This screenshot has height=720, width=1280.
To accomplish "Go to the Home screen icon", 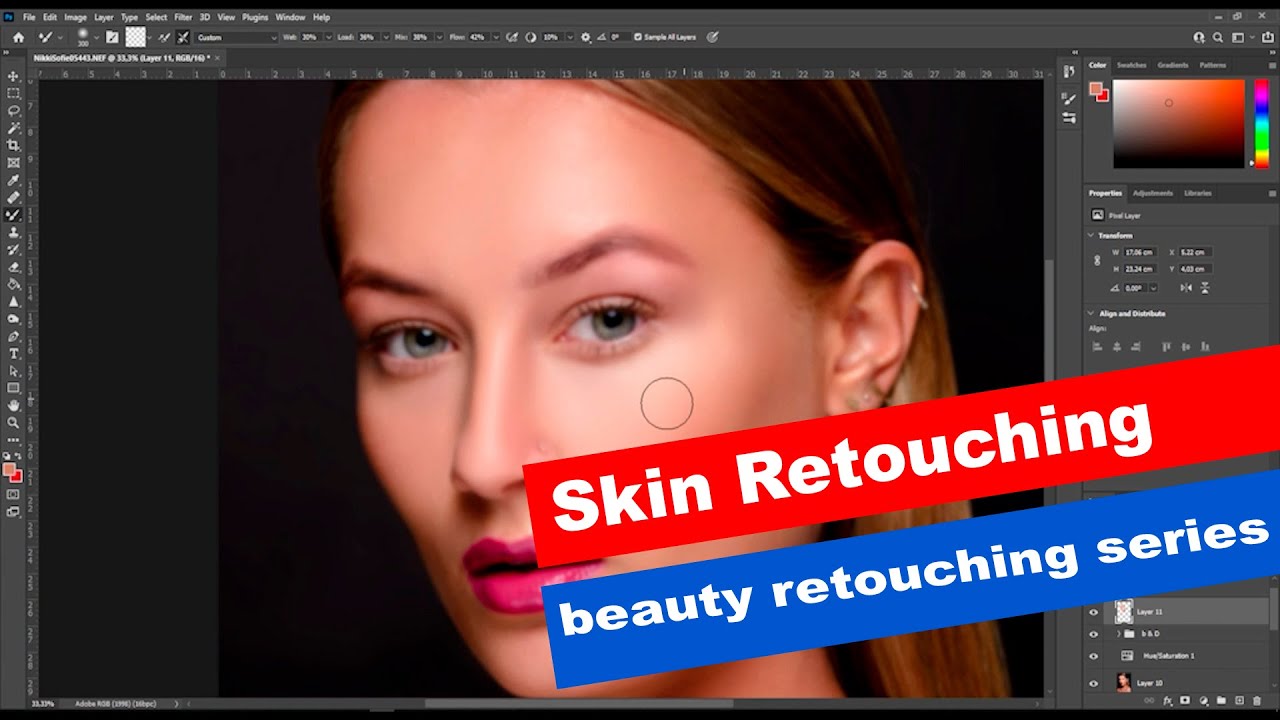I will pyautogui.click(x=18, y=37).
